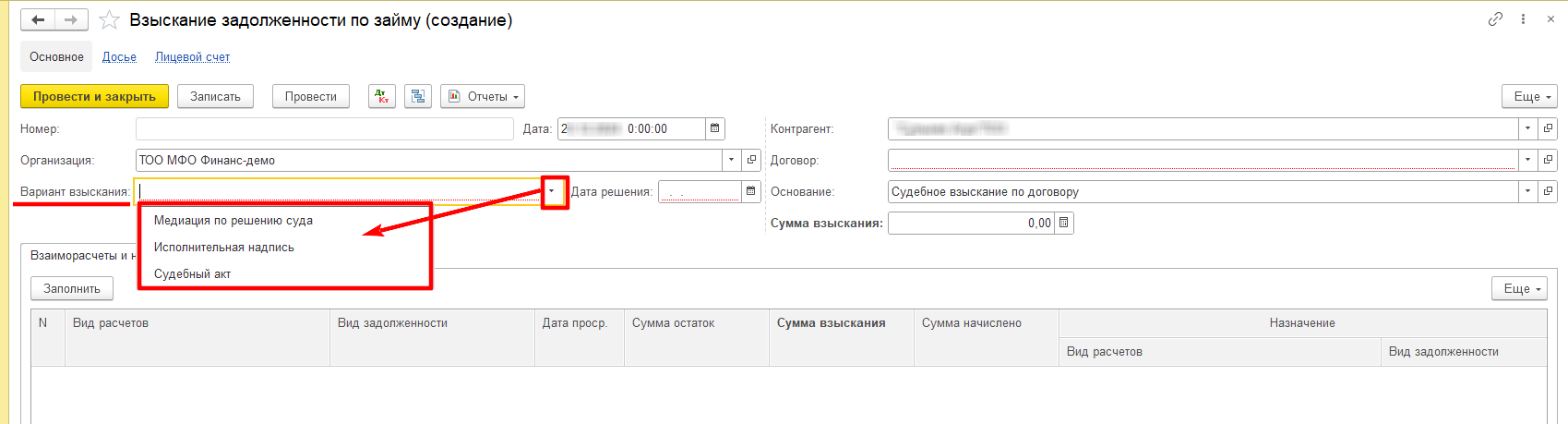Click Провести и закрыть button
Screen dimensions: 1568x424
point(94,96)
